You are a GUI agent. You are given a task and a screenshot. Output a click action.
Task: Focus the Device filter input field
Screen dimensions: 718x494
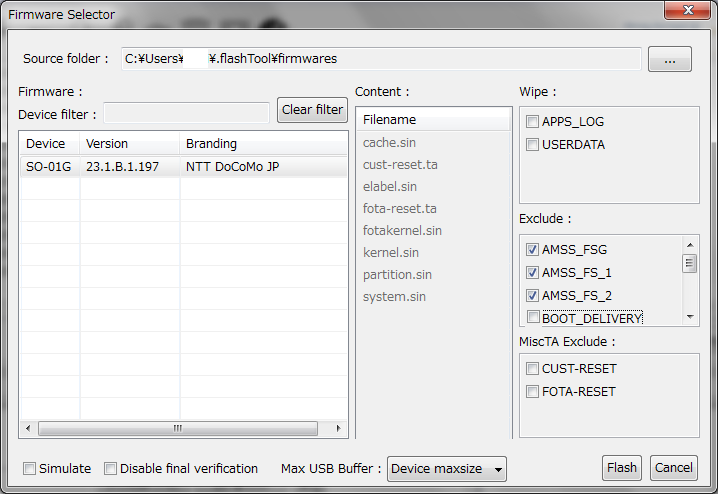[186, 113]
